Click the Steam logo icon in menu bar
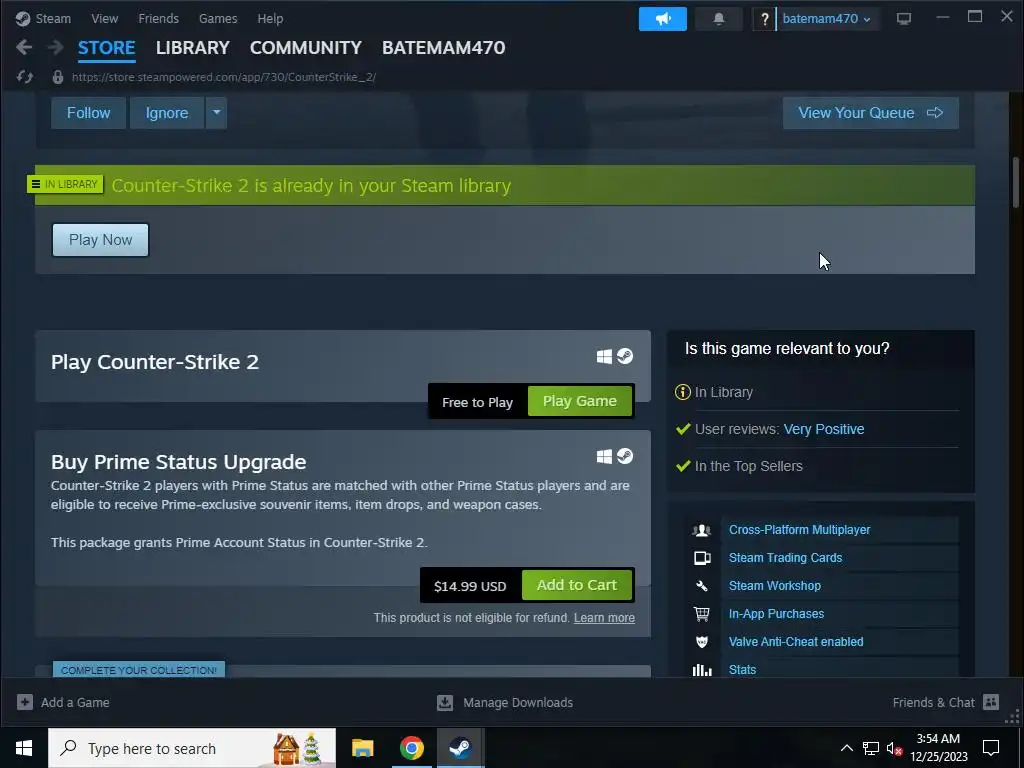 pos(23,18)
